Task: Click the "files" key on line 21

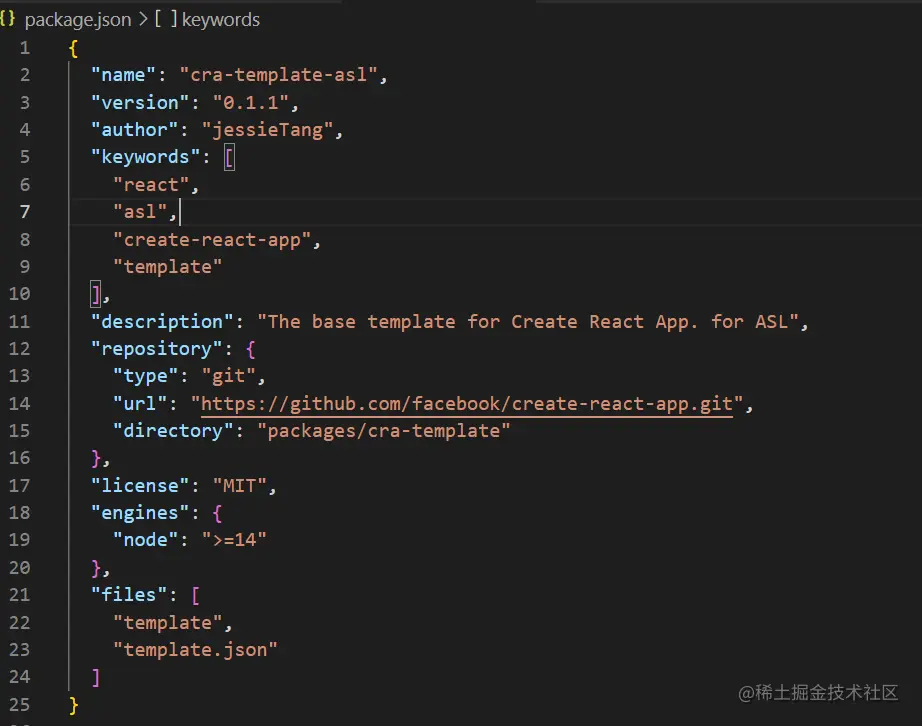Action: pyautogui.click(x=129, y=595)
